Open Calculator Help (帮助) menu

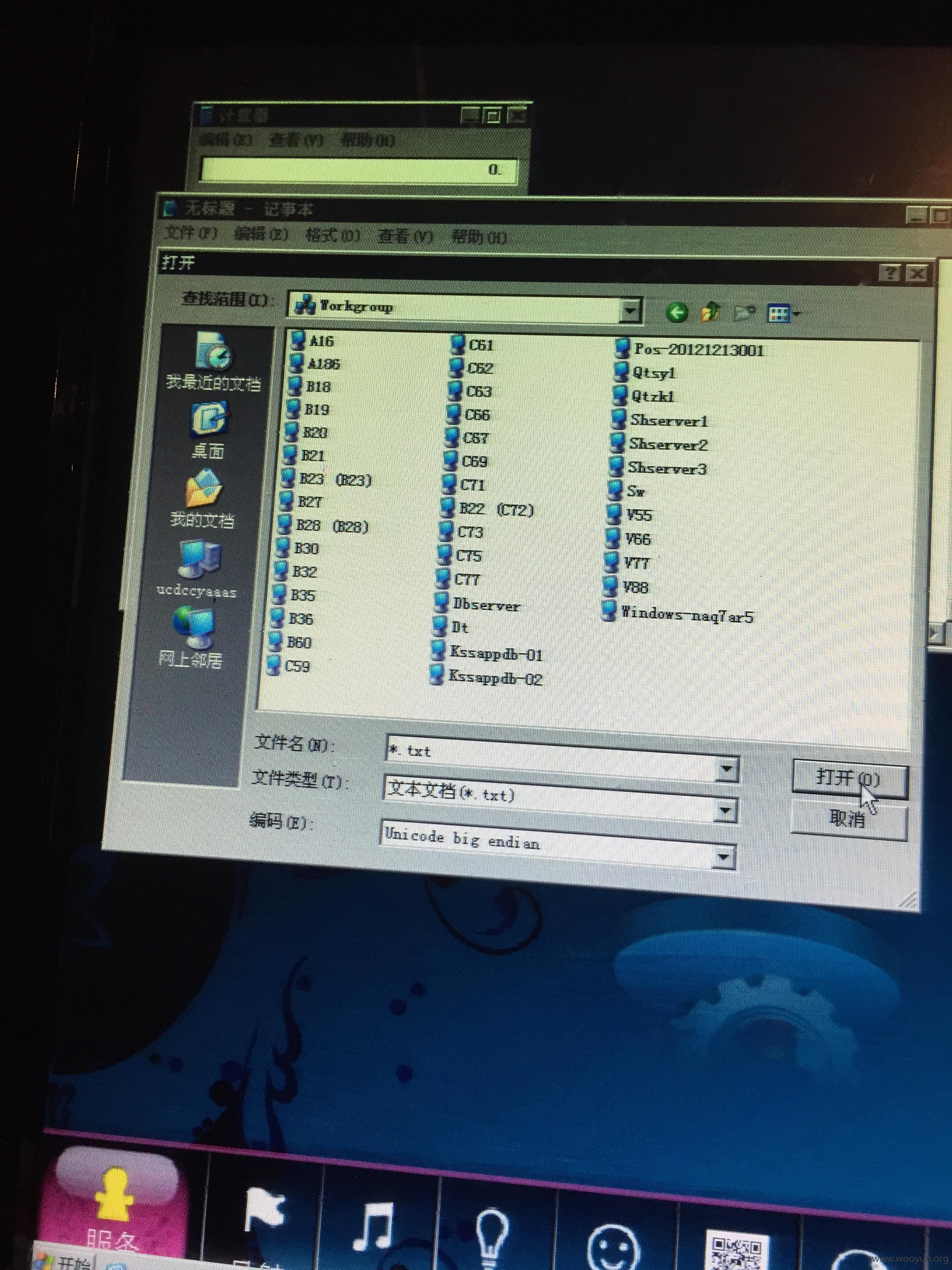367,140
